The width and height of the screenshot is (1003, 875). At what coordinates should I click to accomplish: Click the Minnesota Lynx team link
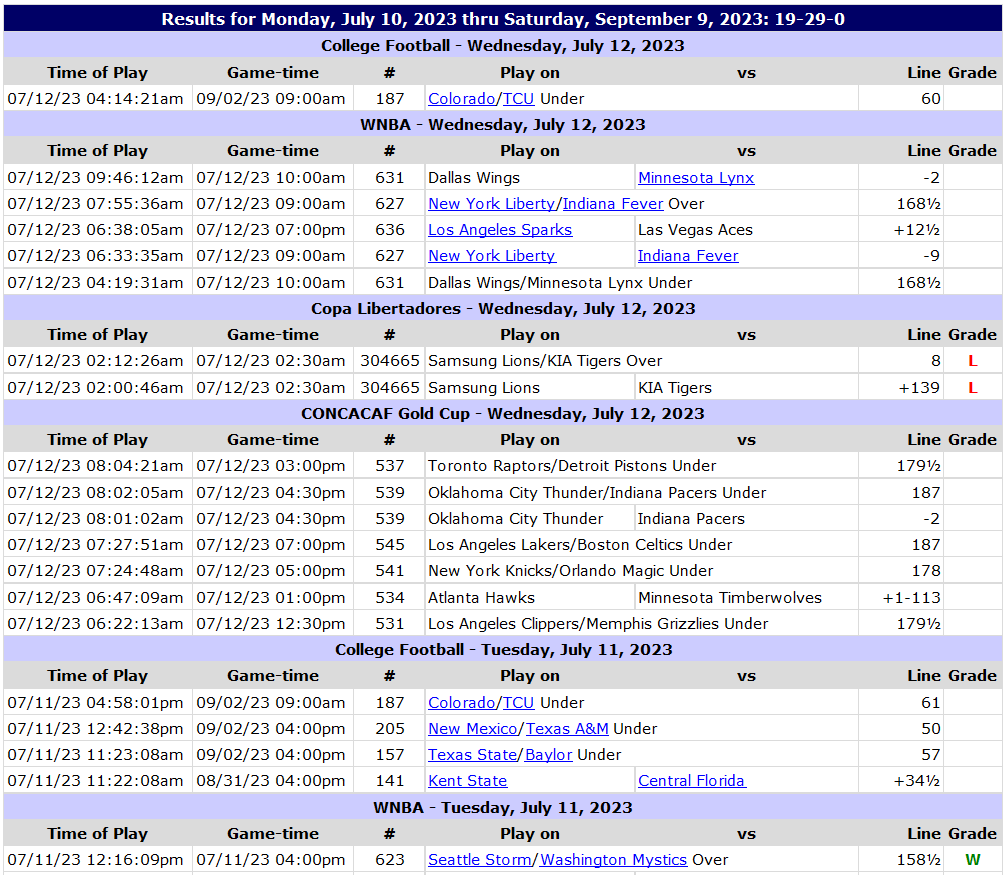click(x=696, y=178)
